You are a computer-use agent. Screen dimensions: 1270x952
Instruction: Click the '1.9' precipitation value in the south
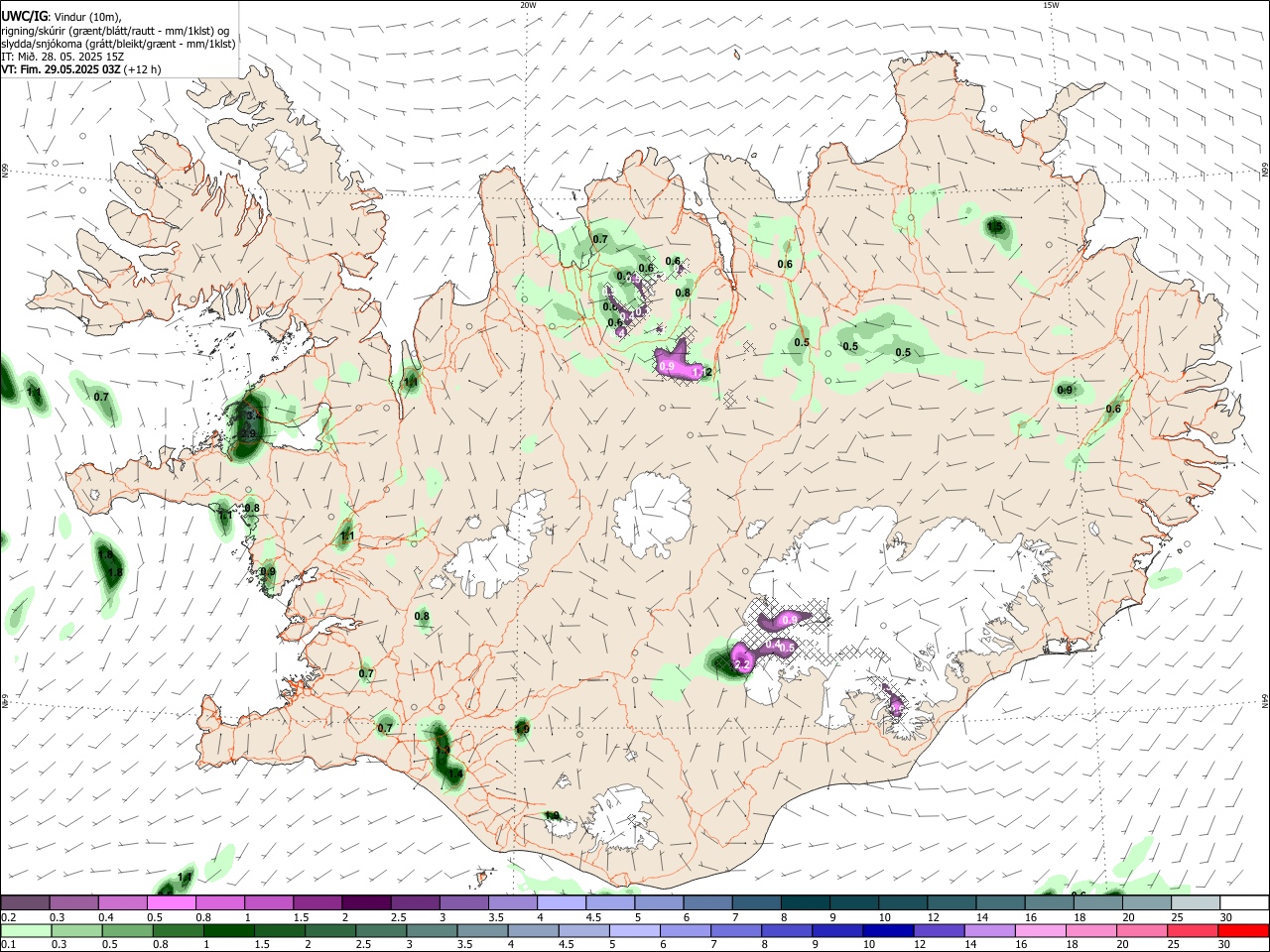pyautogui.click(x=522, y=729)
